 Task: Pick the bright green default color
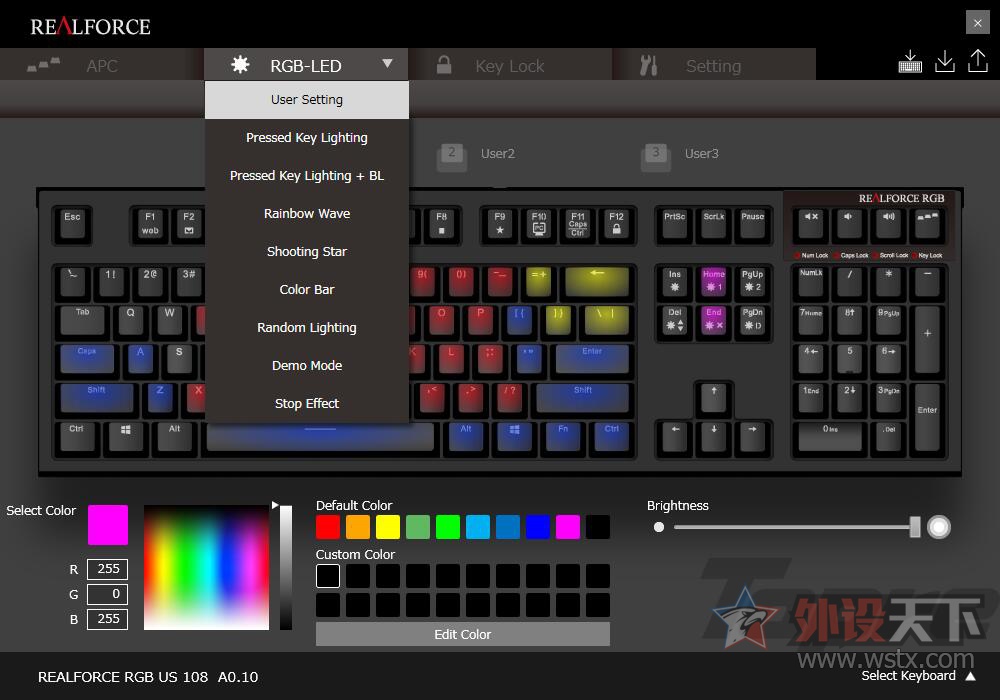click(x=448, y=527)
